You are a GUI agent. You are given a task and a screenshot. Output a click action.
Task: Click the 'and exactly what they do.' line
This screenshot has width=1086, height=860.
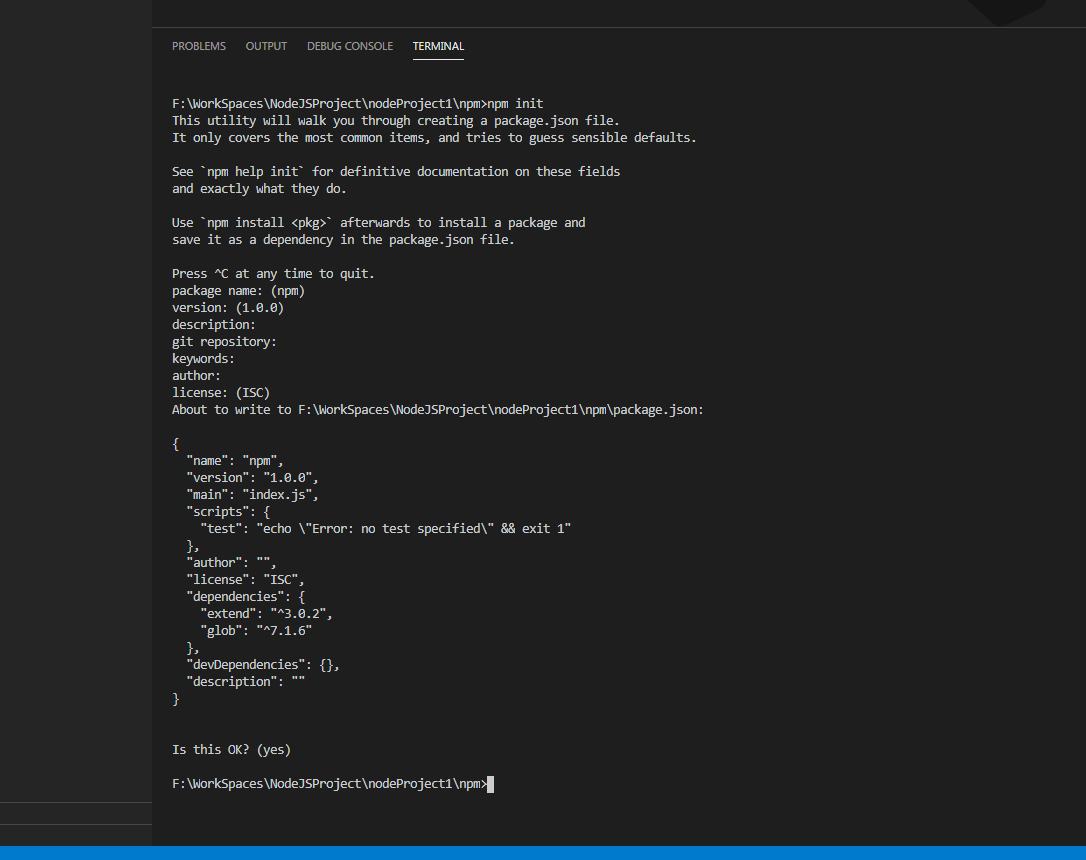point(259,189)
